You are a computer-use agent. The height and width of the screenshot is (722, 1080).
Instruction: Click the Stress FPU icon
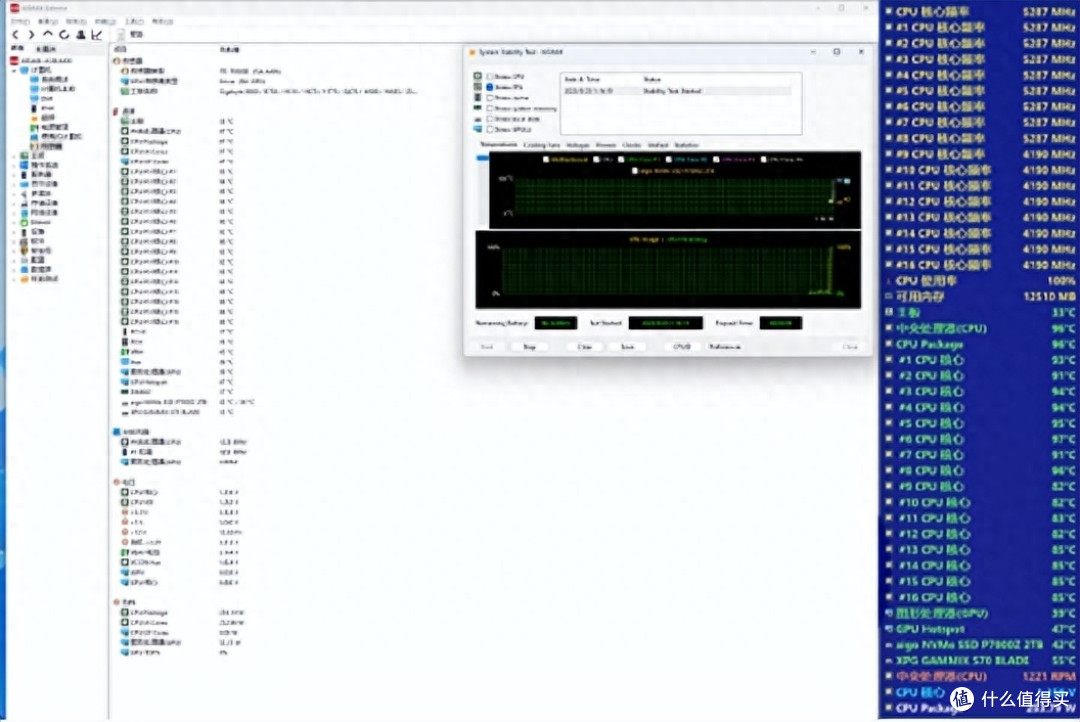point(478,87)
